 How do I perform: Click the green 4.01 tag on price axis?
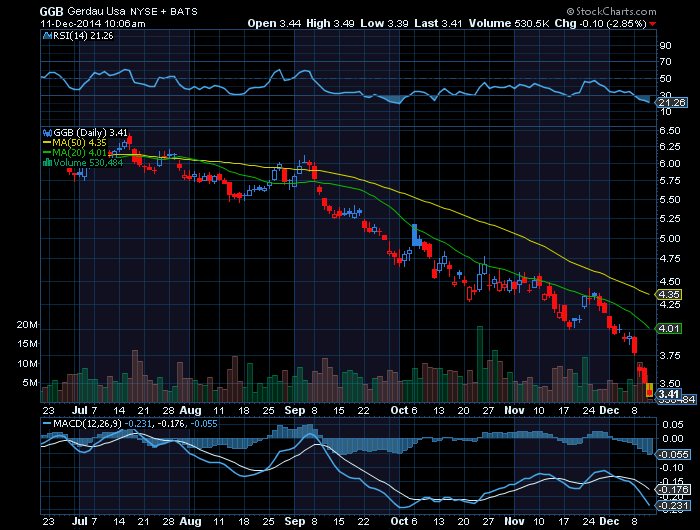pos(669,329)
